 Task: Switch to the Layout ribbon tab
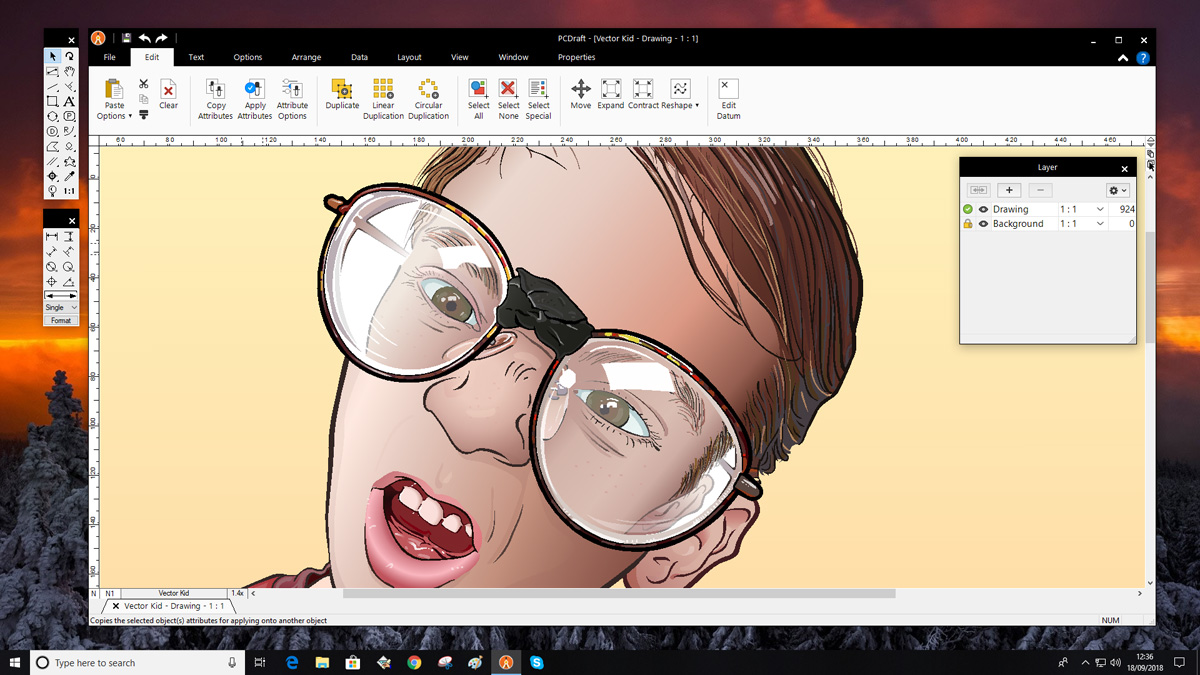[409, 58]
